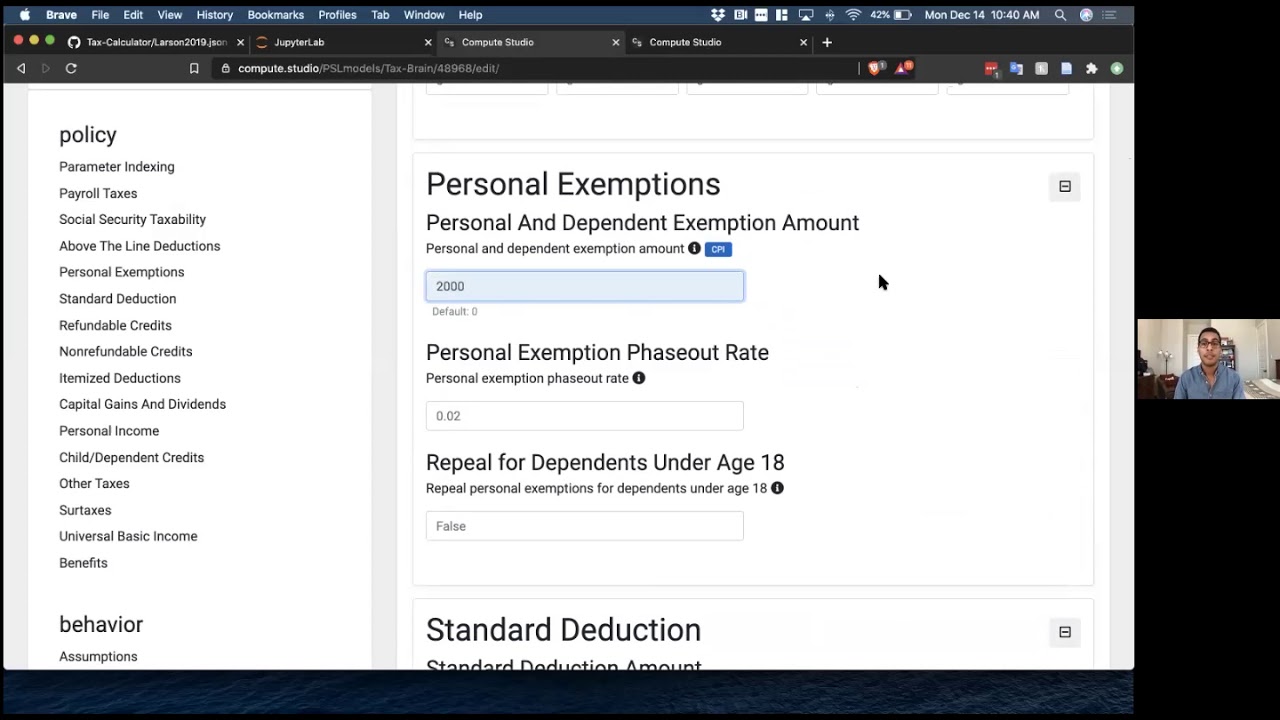1280x720 pixels.
Task: Open a new browser tab with plus button
Action: click(x=827, y=42)
